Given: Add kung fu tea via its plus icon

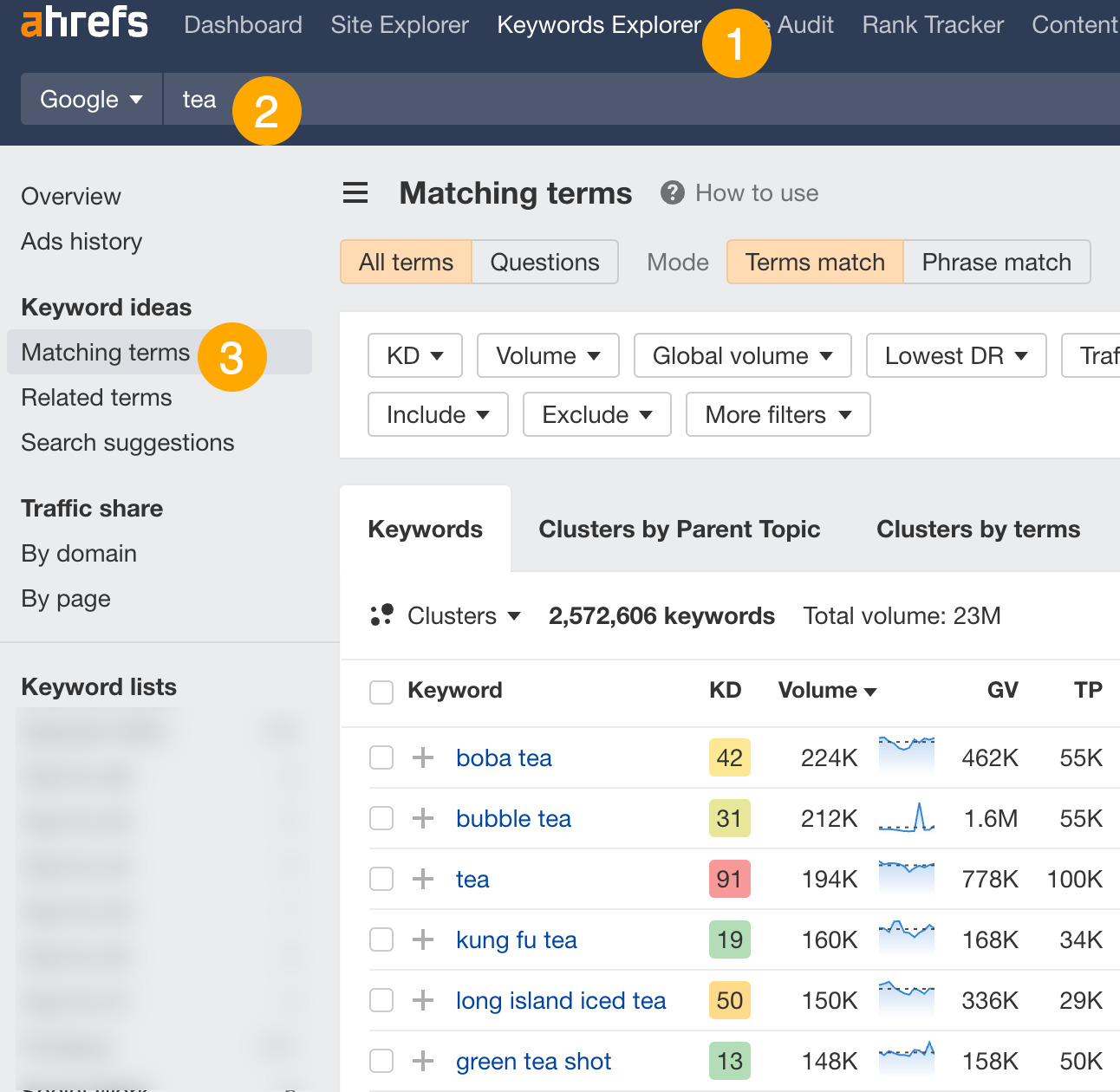Looking at the screenshot, I should pyautogui.click(x=422, y=939).
